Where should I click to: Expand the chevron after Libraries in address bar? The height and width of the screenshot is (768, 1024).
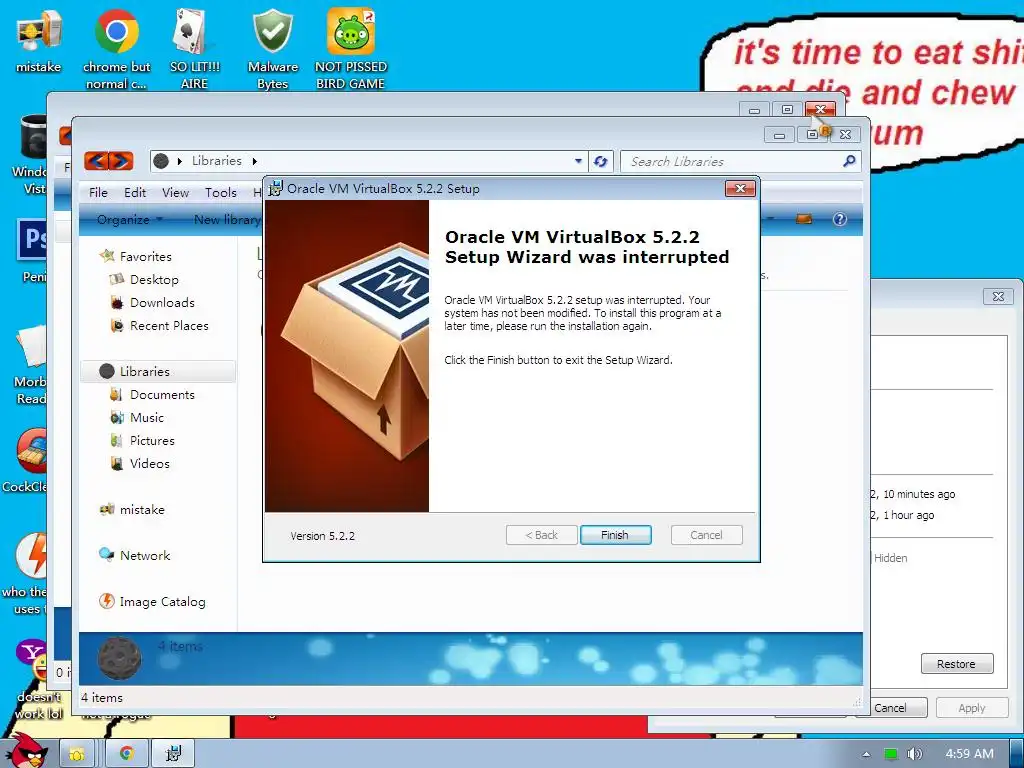point(255,161)
